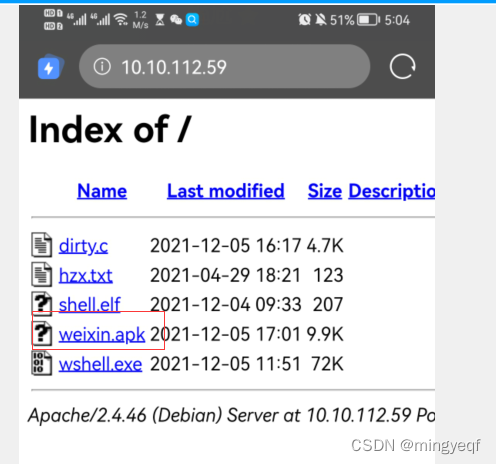Tap the lightning bolt browser icon
The height and width of the screenshot is (464, 496).
point(51,67)
